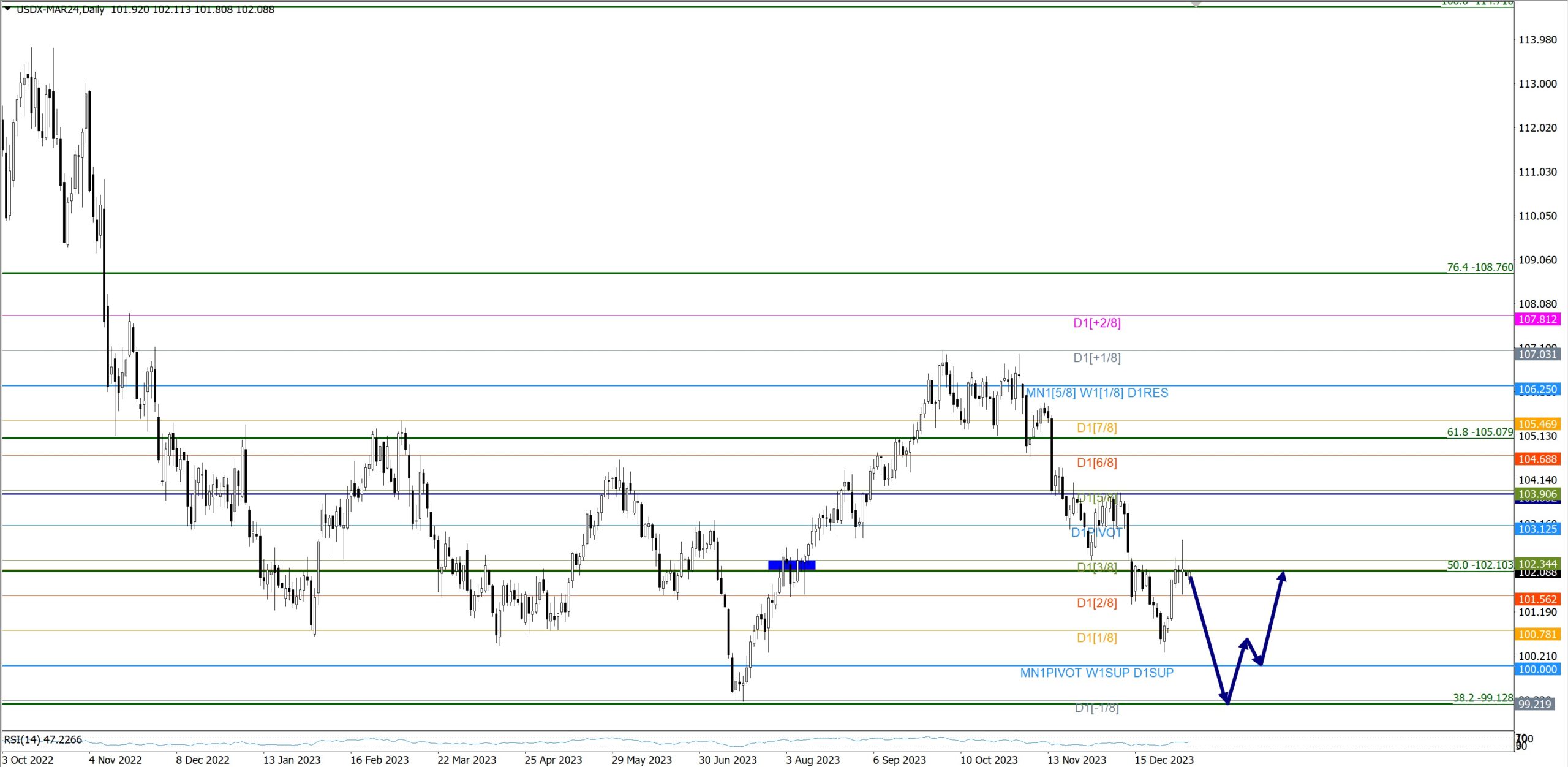The width and height of the screenshot is (1568, 767).
Task: Click the D1[+2/8] magenta level label
Action: point(1096,323)
